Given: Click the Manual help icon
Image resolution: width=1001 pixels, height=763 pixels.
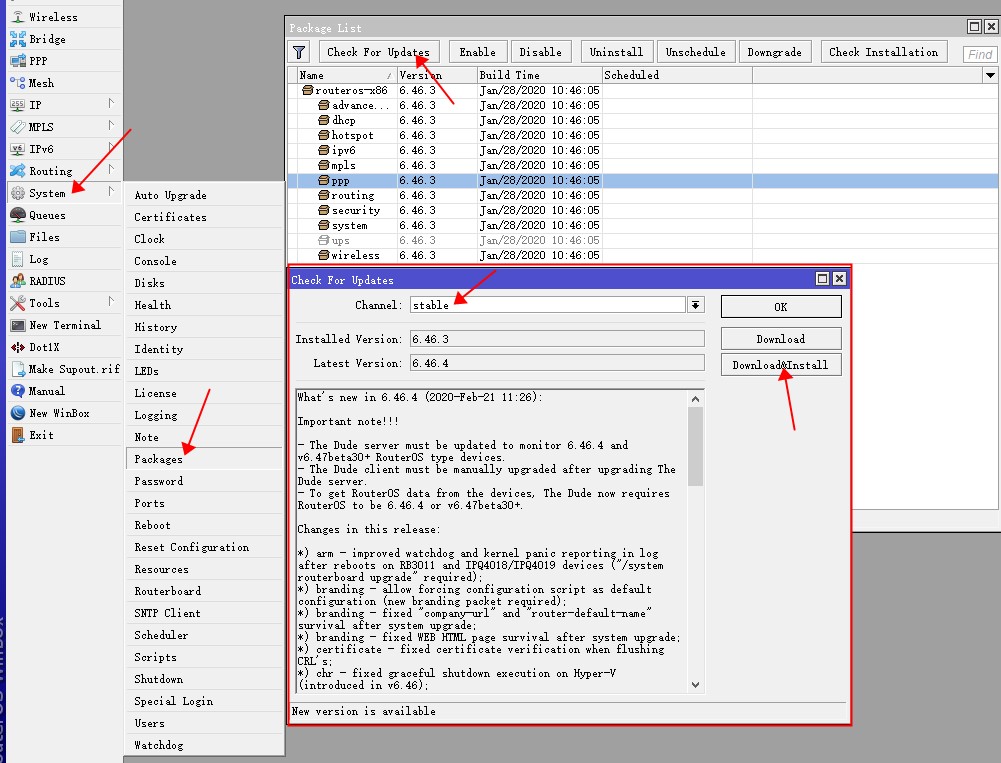Looking at the screenshot, I should [x=18, y=391].
